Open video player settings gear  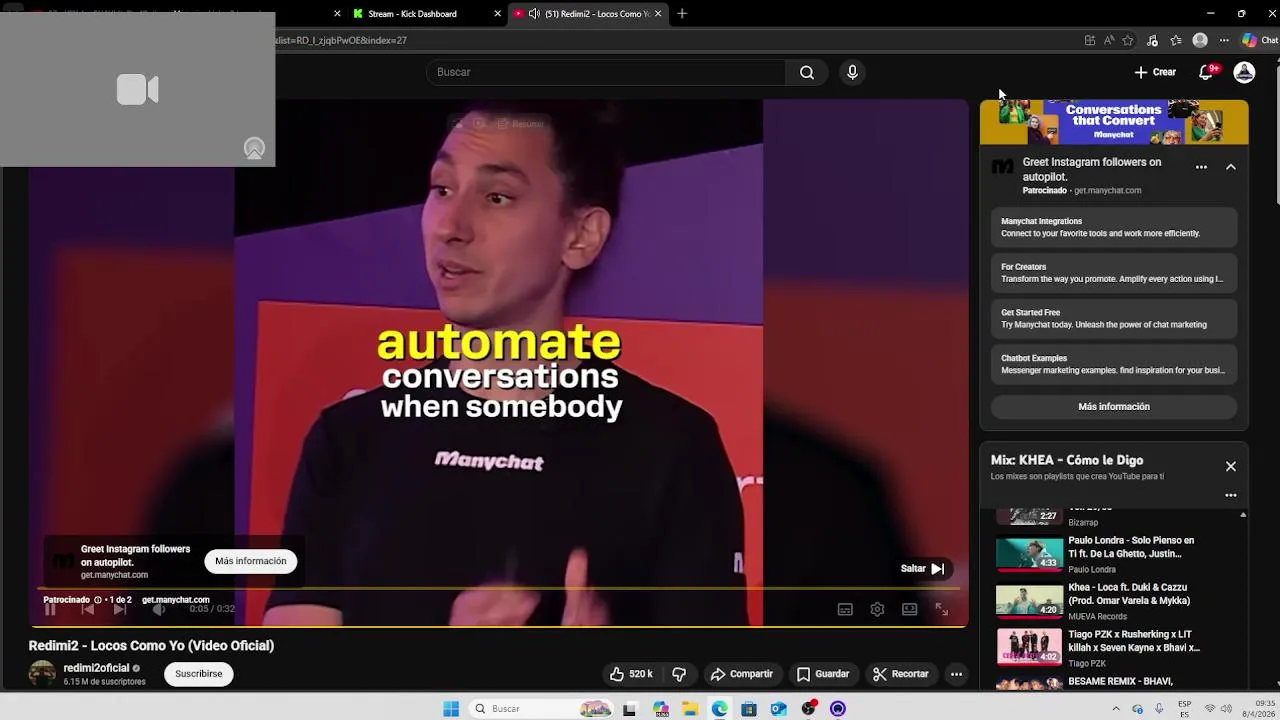(x=877, y=609)
